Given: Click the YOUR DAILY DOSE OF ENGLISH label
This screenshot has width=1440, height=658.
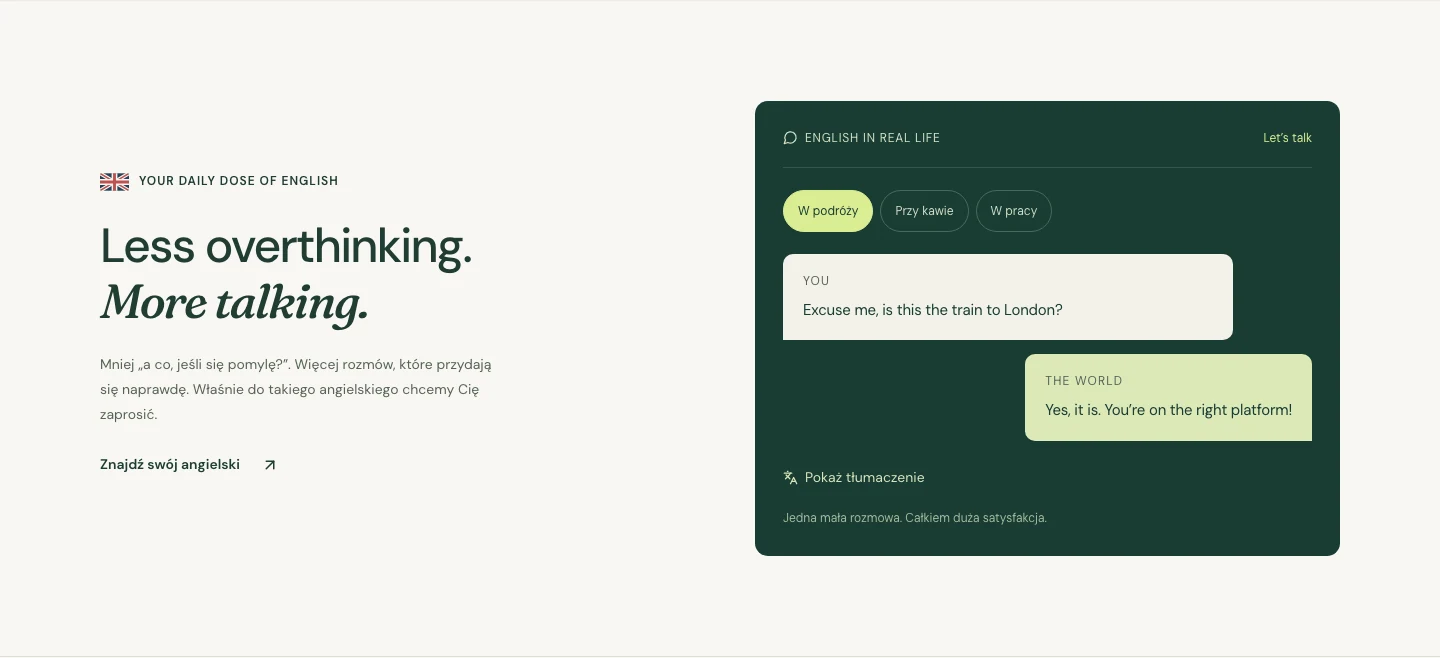Looking at the screenshot, I should (238, 181).
